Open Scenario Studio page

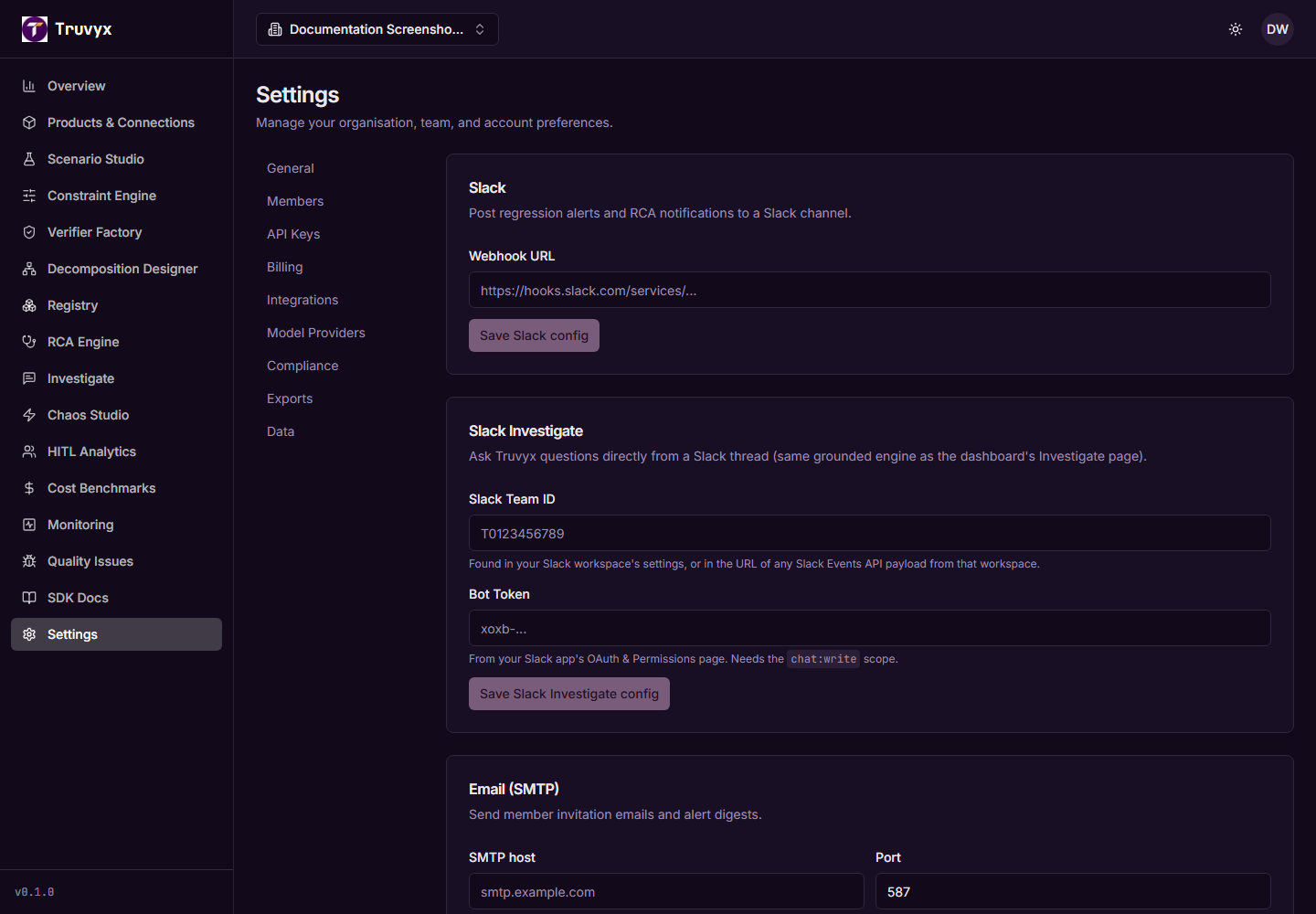116,159
